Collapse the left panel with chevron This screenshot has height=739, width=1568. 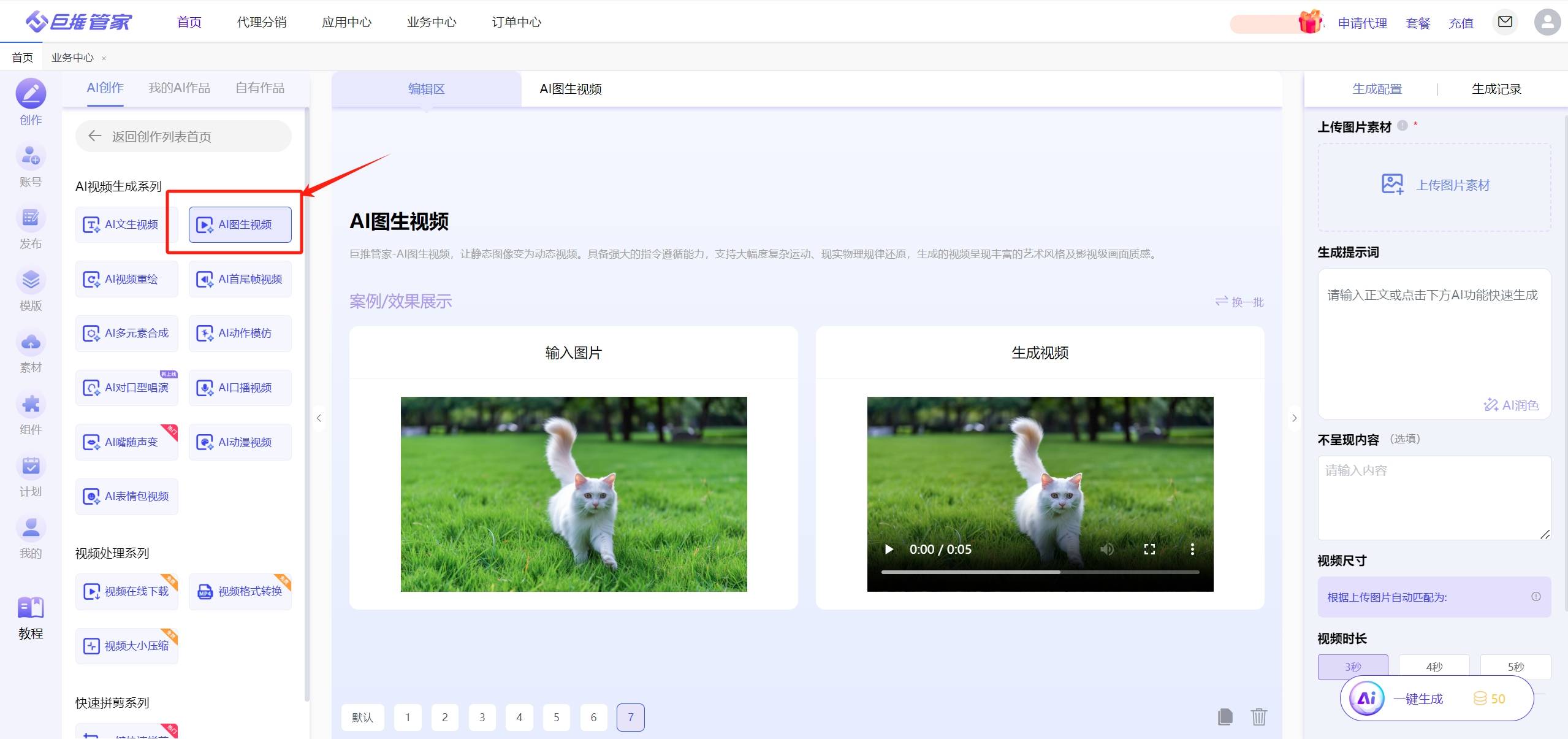click(x=319, y=418)
